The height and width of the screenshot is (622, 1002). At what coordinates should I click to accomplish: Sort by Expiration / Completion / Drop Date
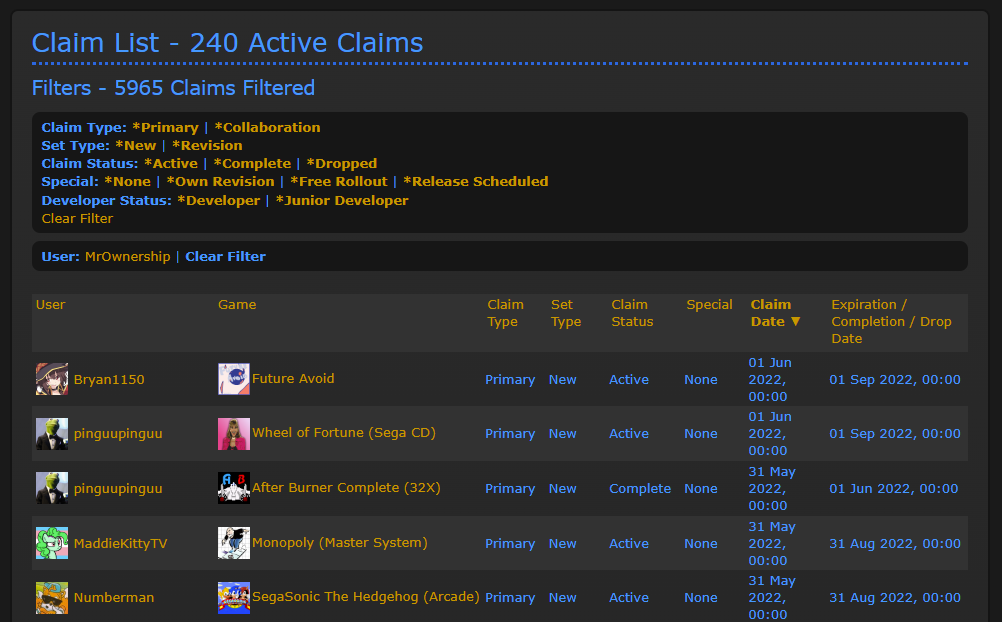(891, 322)
